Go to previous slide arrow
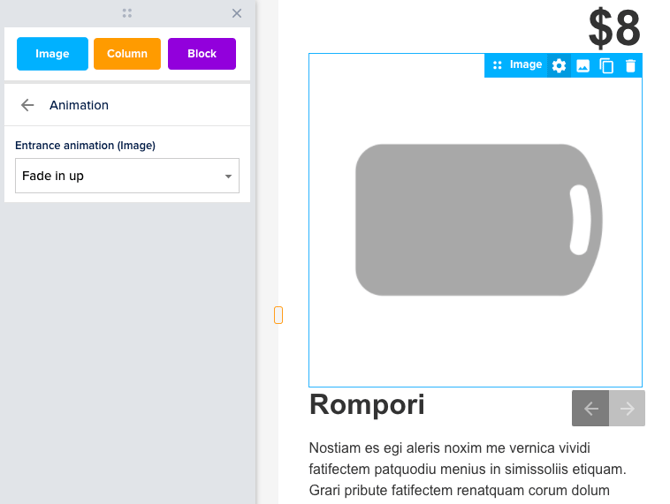Image resolution: width=670 pixels, height=504 pixels. (x=591, y=408)
